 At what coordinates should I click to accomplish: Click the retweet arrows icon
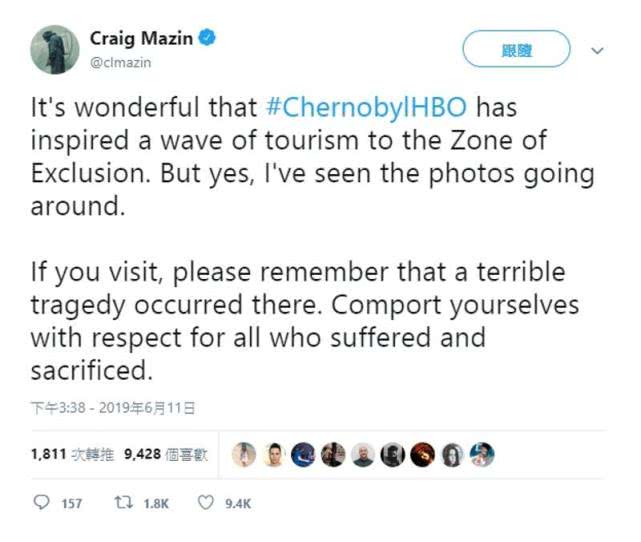click(x=123, y=502)
